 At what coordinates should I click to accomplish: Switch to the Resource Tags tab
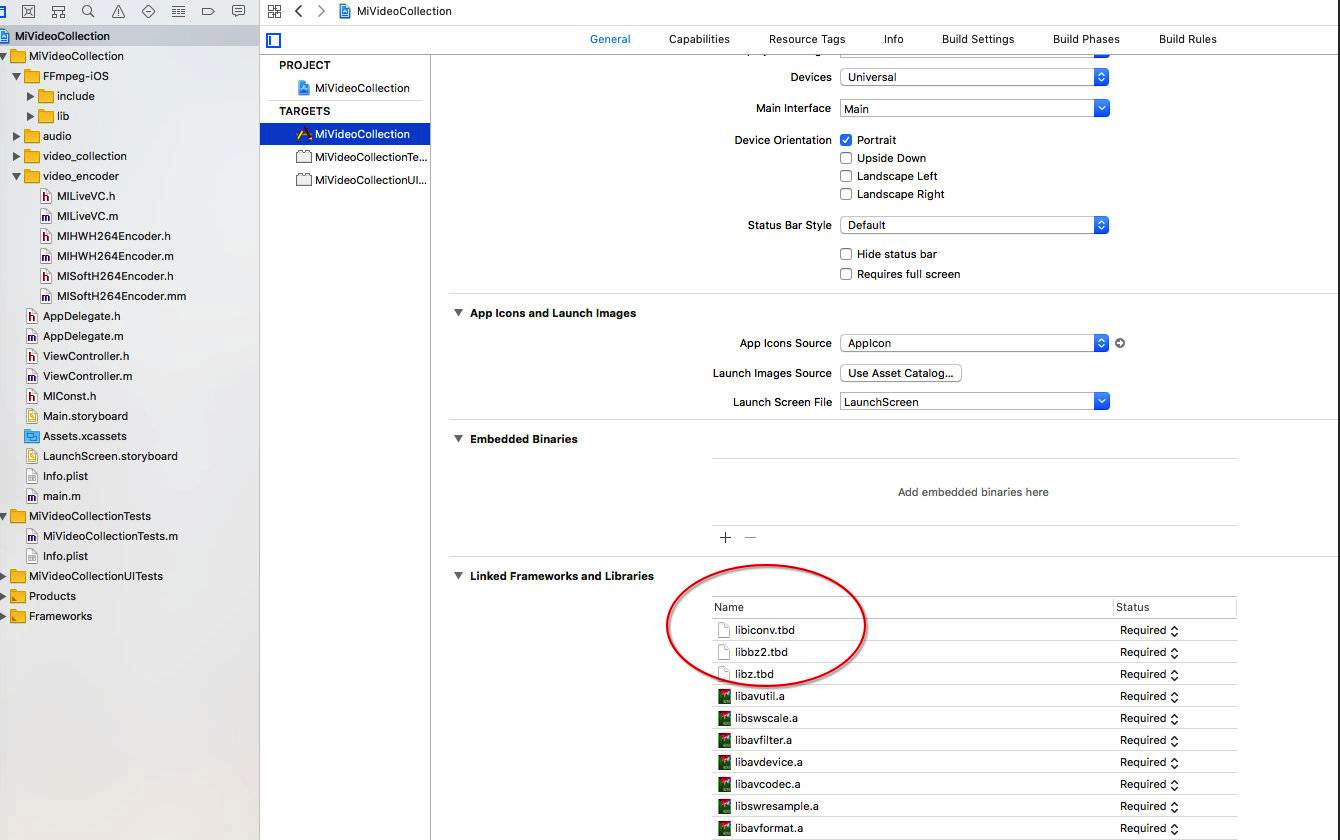pos(807,39)
